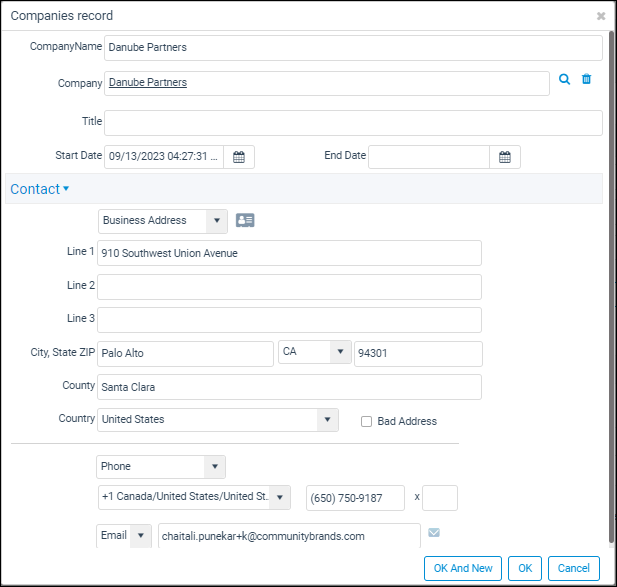Click the OK And New button

coord(463,568)
